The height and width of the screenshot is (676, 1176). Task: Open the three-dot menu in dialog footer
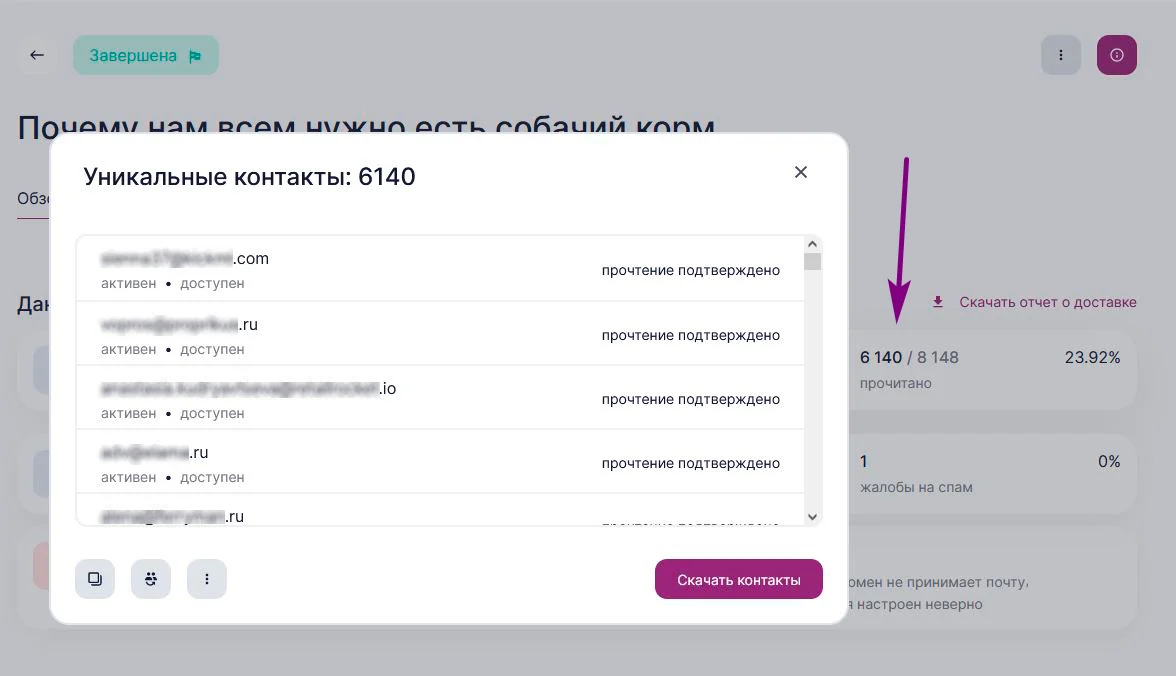207,579
